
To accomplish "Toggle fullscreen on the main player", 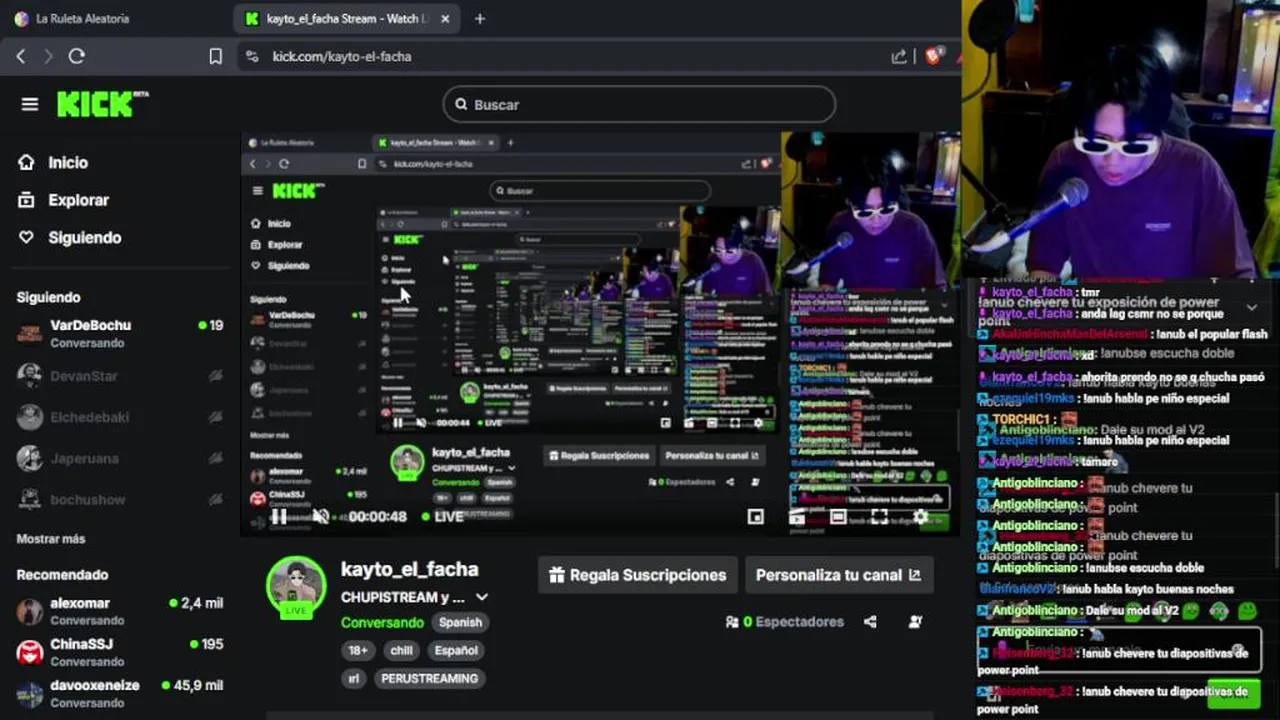I will click(879, 517).
